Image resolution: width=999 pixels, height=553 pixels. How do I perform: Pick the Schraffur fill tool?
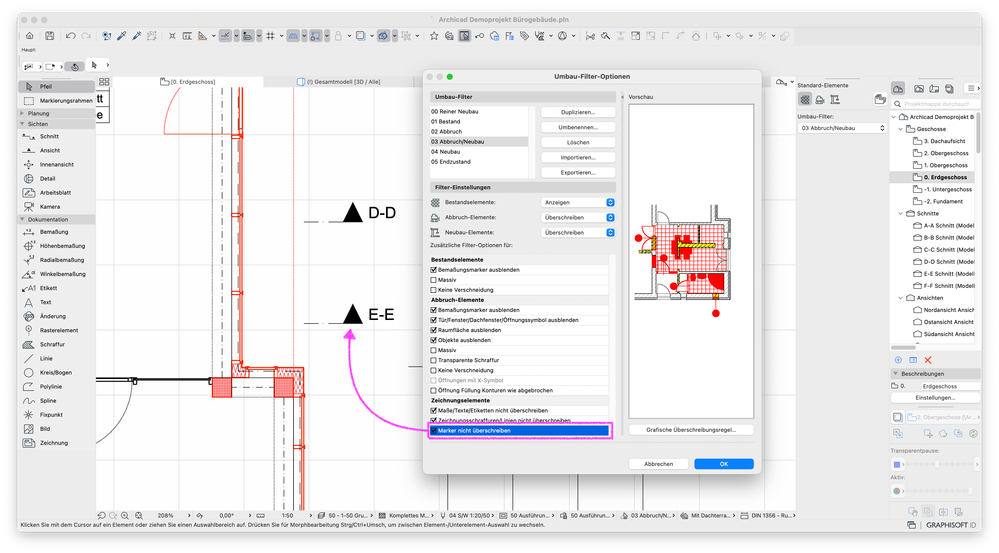54,343
